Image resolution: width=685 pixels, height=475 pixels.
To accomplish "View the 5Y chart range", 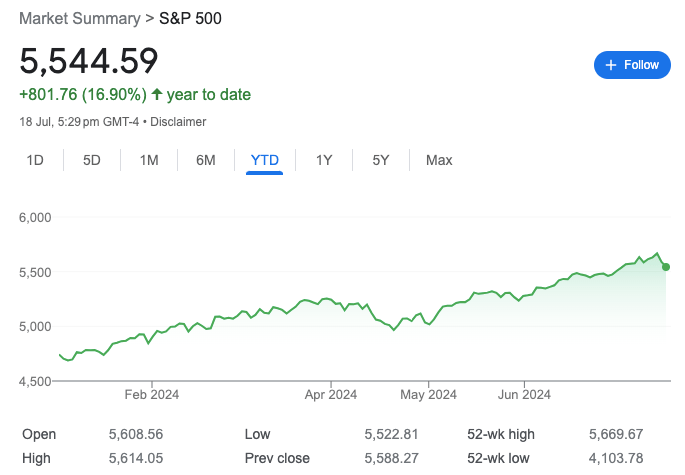I will point(381,160).
